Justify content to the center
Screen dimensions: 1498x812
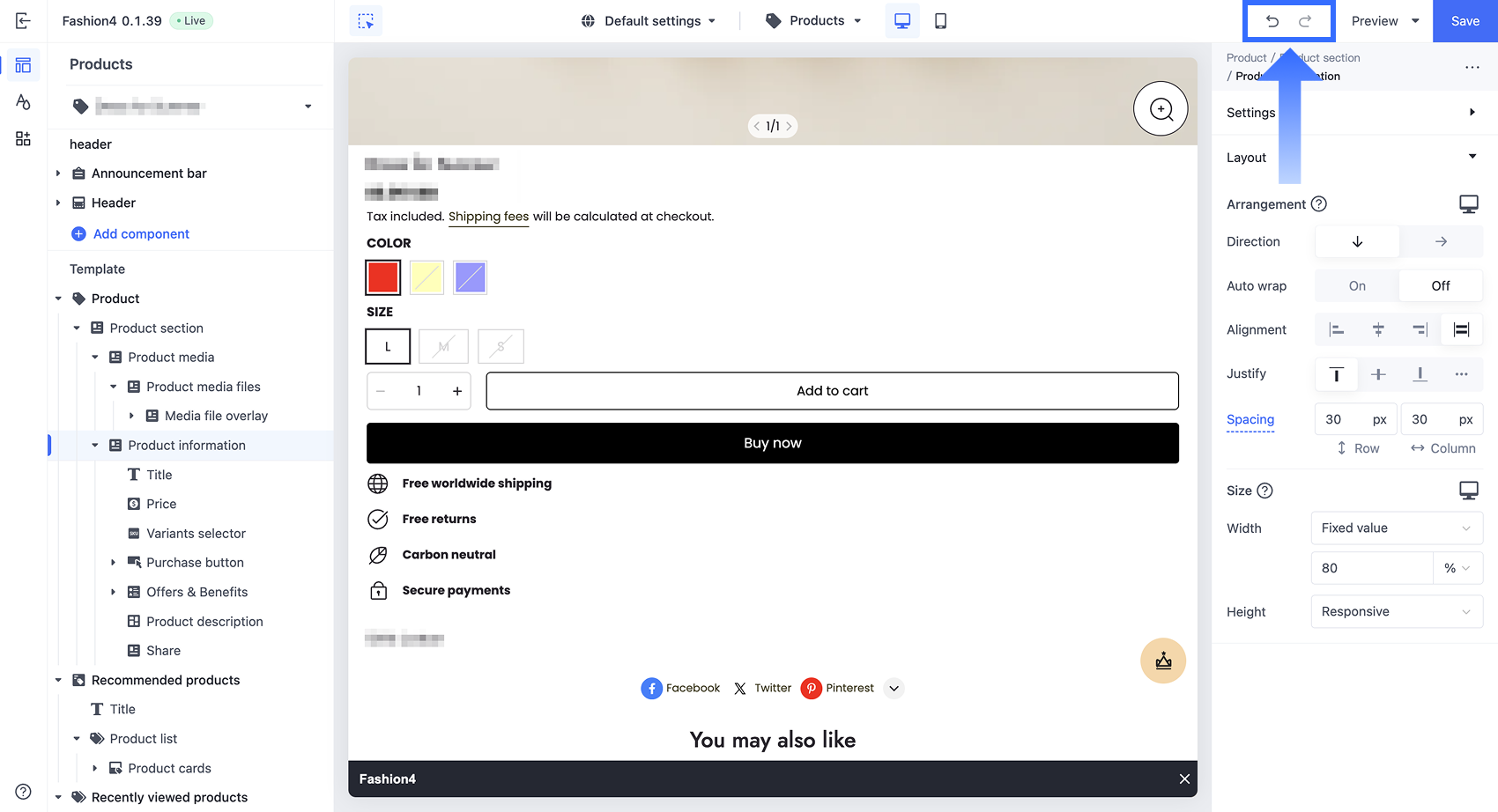(x=1378, y=373)
